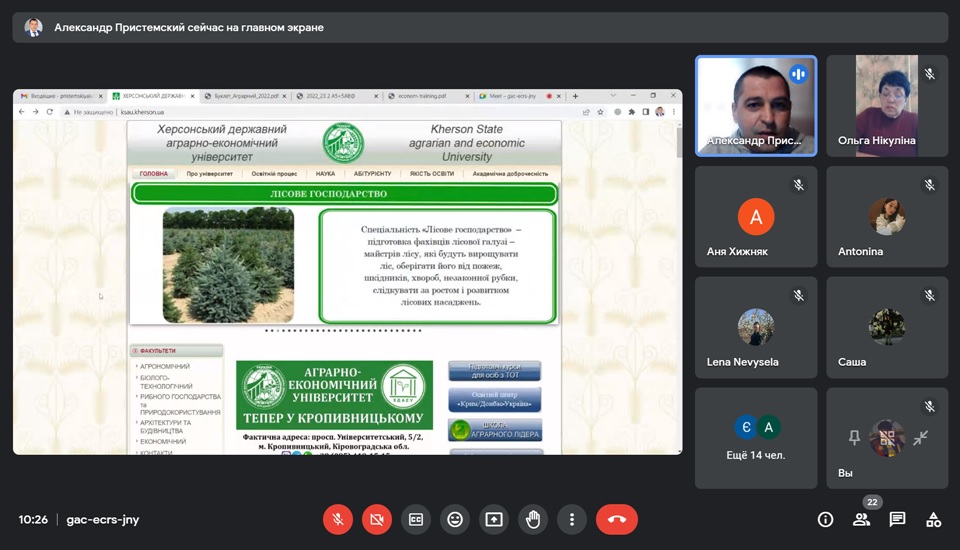Reload the ksau.kherson.ua page

click(50, 112)
